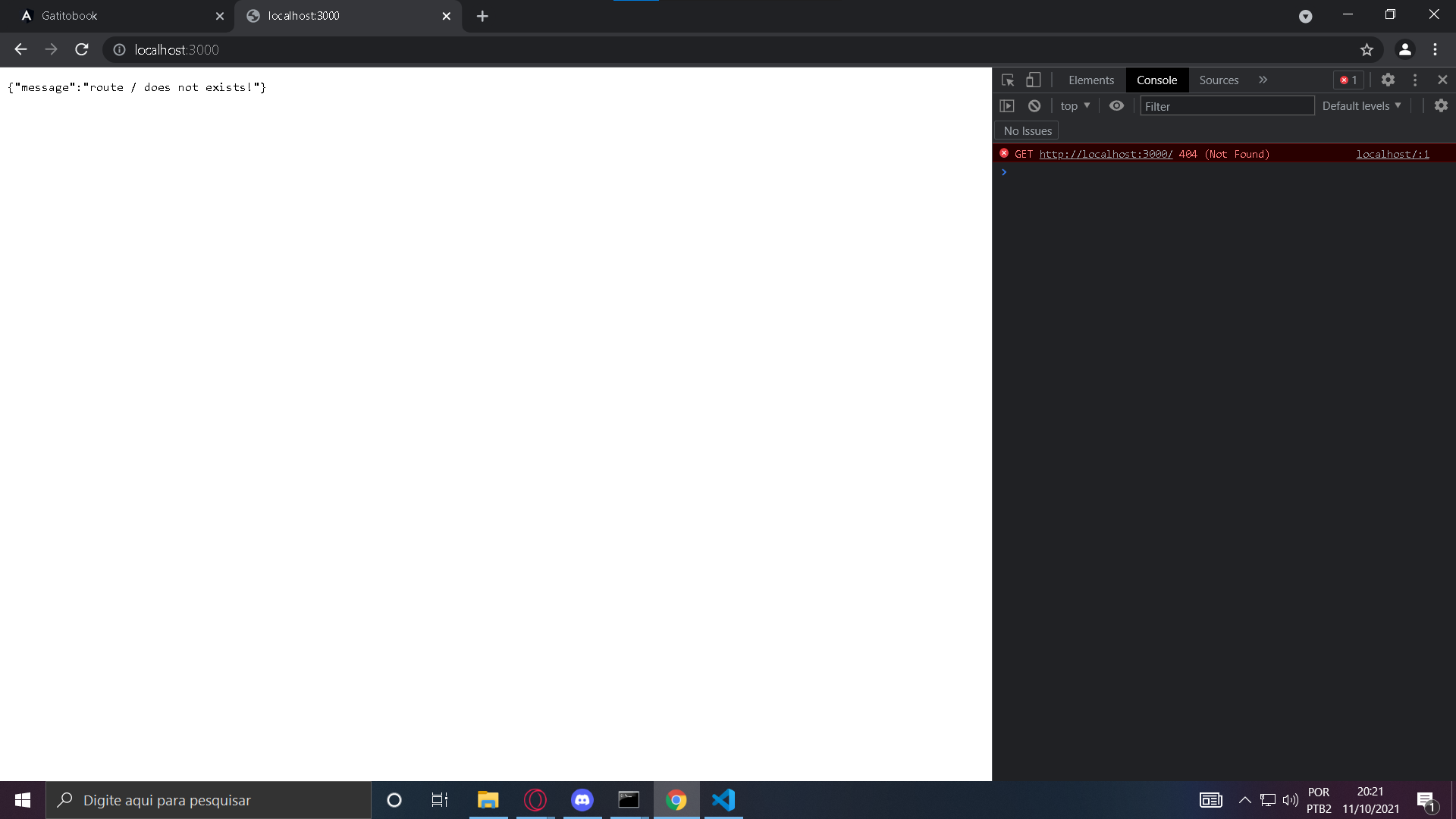Open the volume tray icon
The image size is (1456, 819).
[x=1290, y=800]
